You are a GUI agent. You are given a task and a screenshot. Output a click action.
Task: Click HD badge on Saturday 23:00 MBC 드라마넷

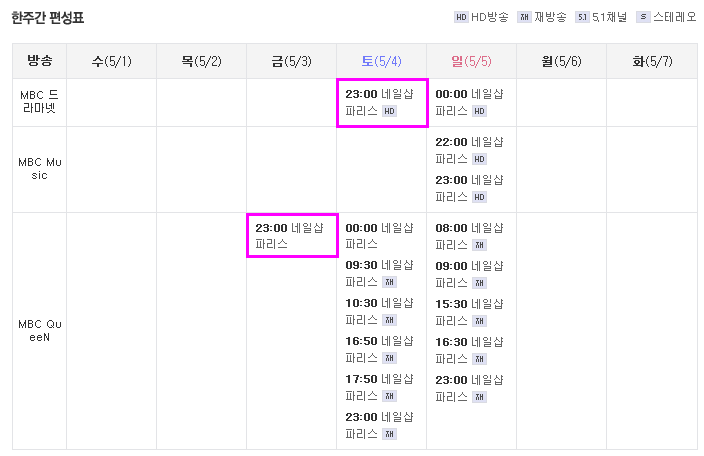[x=389, y=111]
